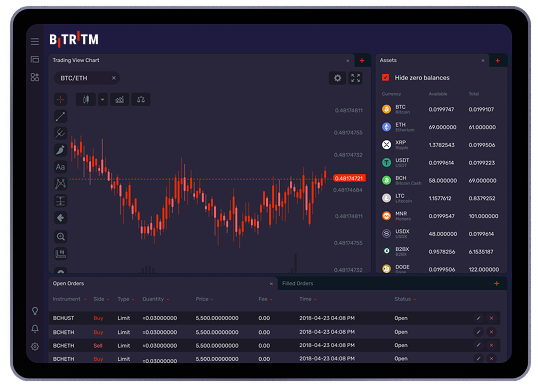Sort orders by the Price column
This screenshot has width=538, height=387.
click(204, 299)
